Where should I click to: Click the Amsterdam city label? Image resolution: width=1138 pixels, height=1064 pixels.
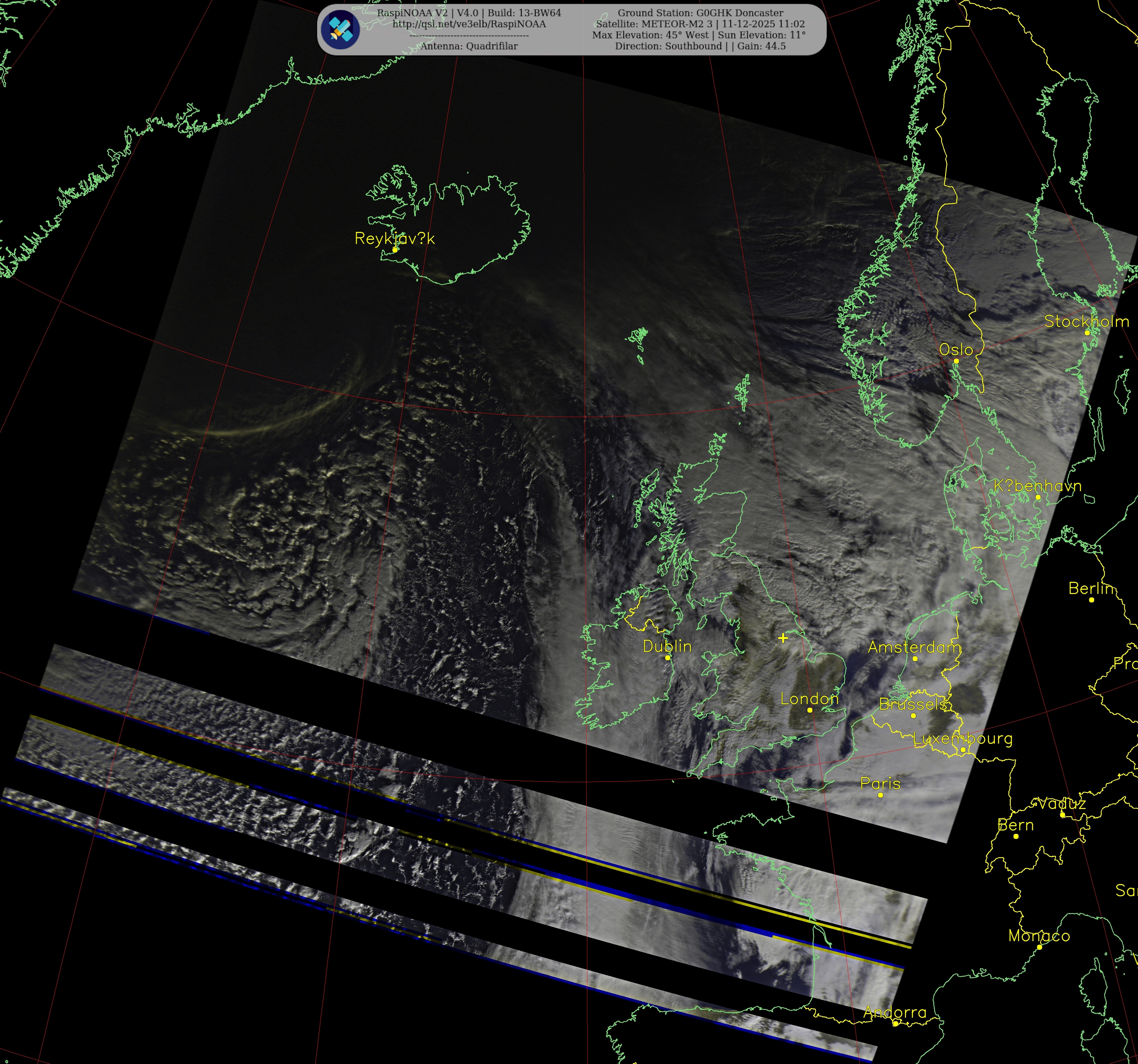click(914, 647)
